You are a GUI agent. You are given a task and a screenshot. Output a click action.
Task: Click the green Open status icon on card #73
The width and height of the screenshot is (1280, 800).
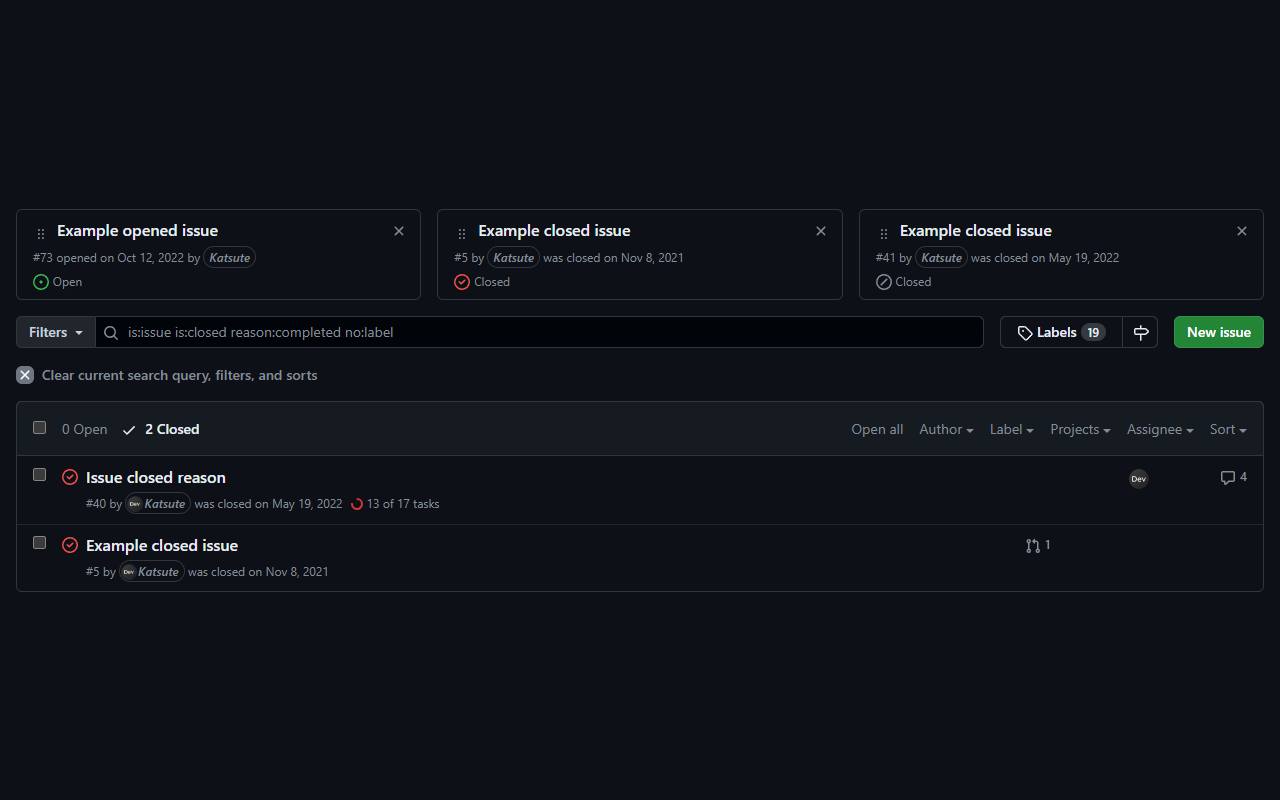pyautogui.click(x=41, y=282)
